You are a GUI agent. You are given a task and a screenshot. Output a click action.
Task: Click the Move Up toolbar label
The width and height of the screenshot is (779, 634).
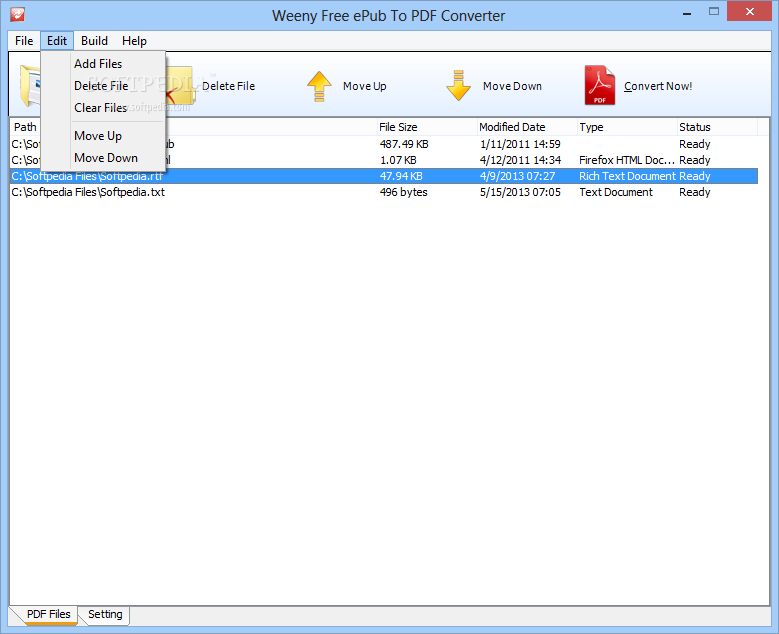pos(365,86)
